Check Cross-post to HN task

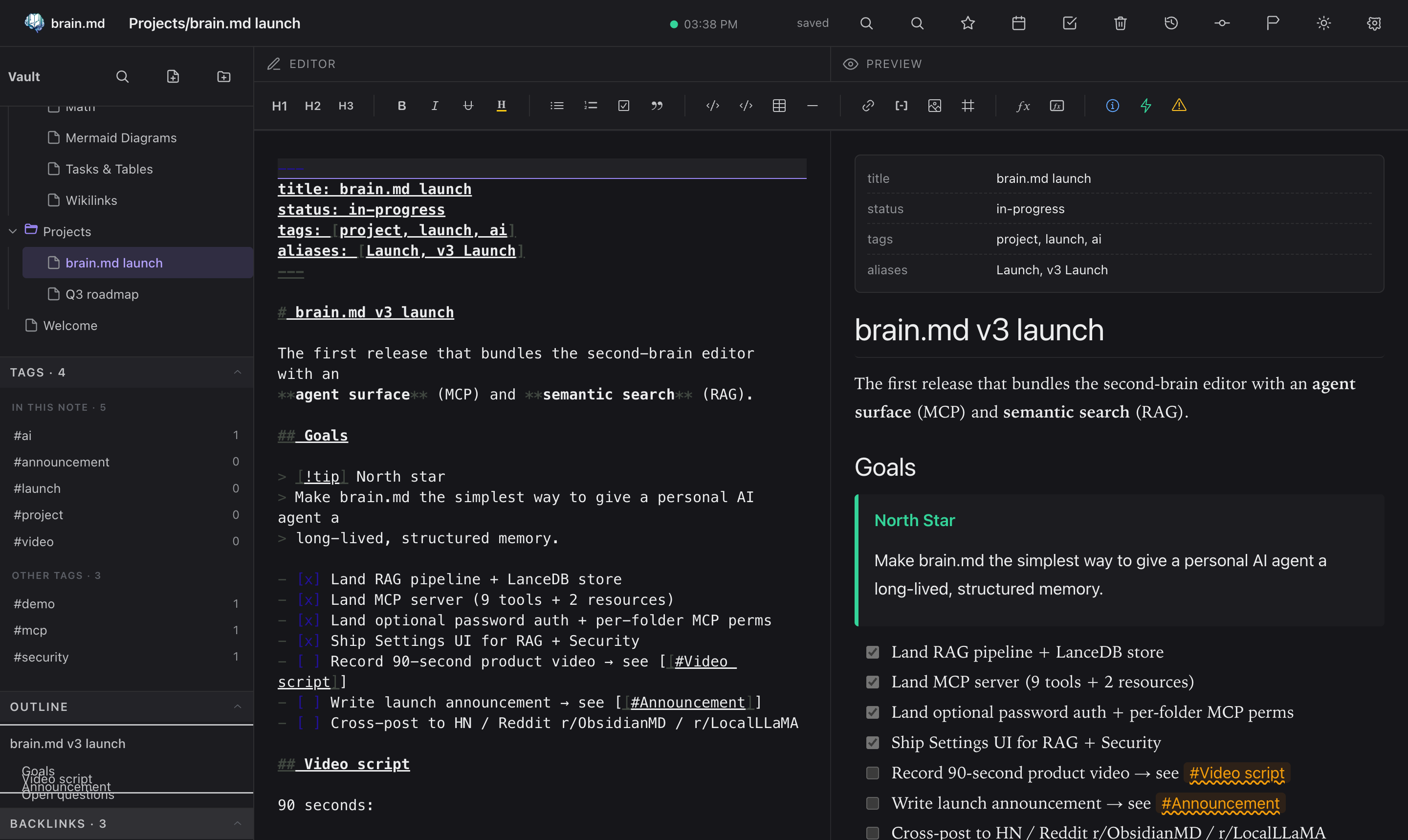pyautogui.click(x=873, y=833)
